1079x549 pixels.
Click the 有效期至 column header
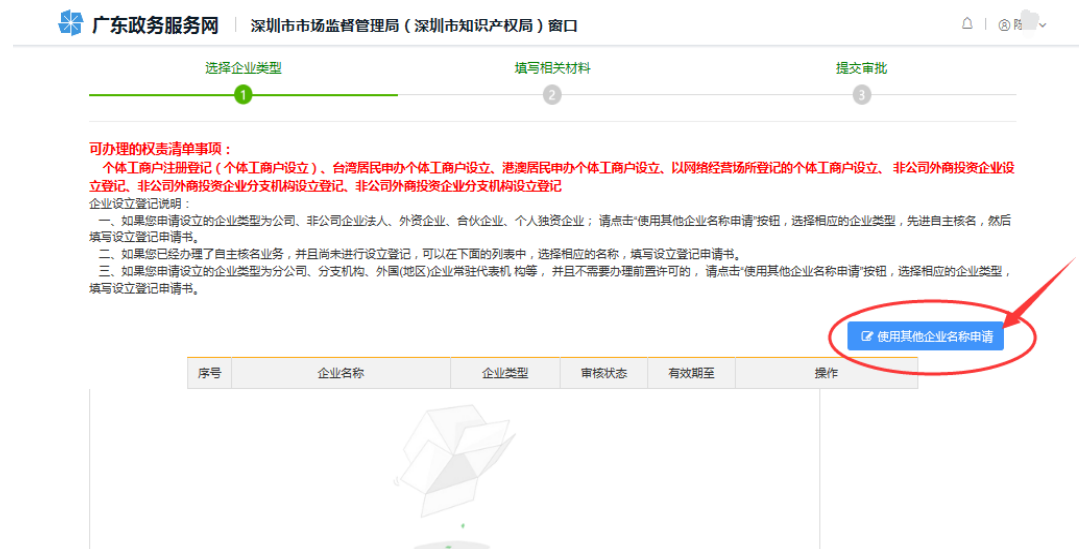(x=691, y=373)
